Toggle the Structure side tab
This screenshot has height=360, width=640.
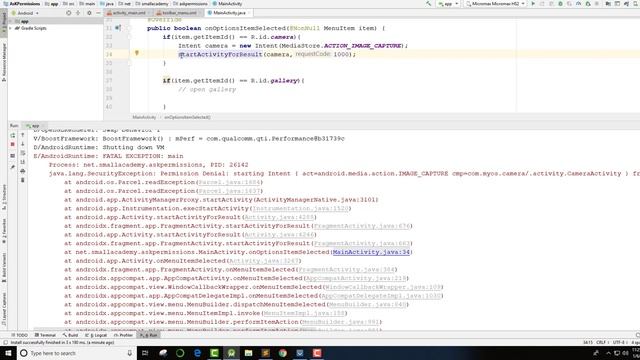click(4, 198)
